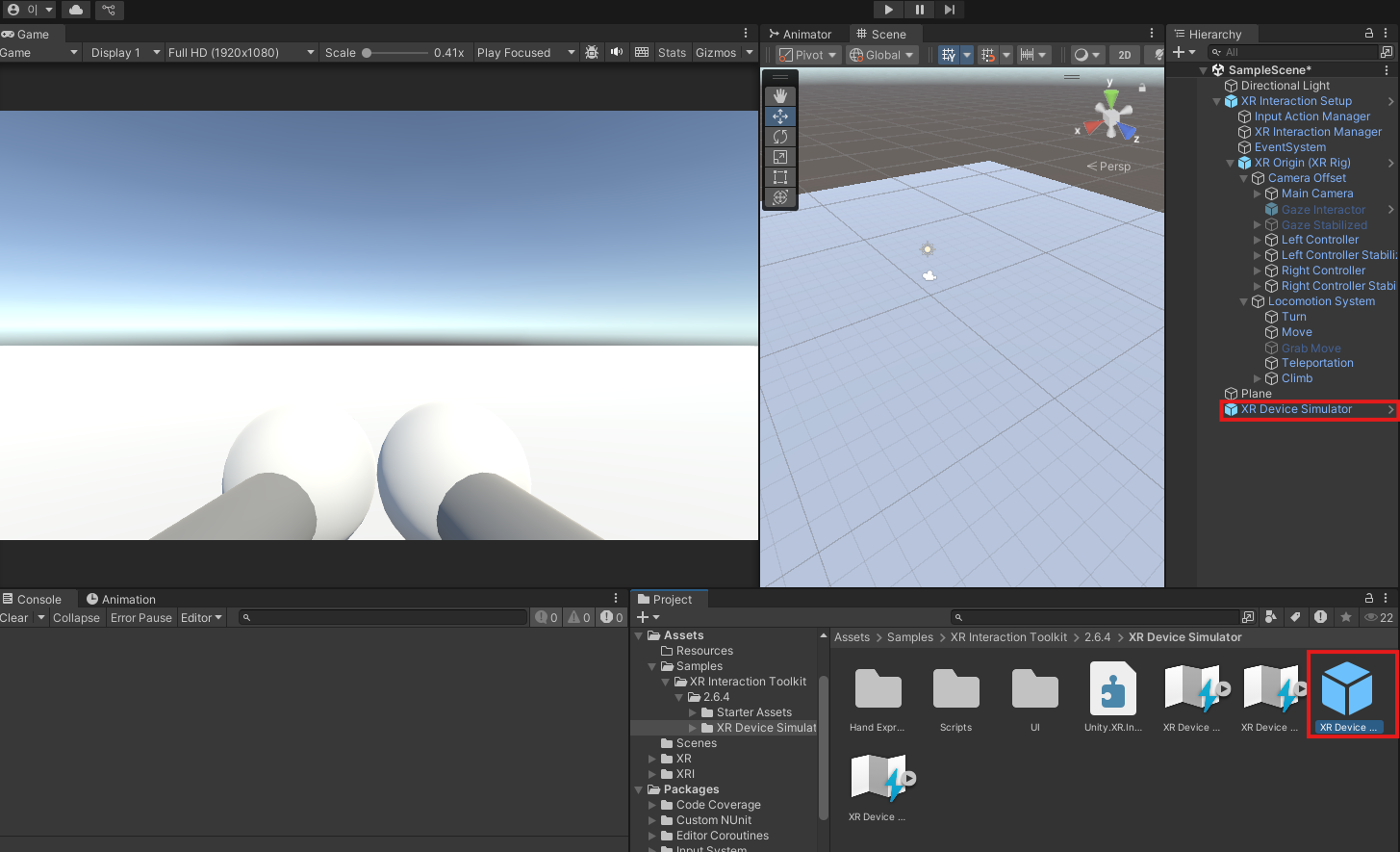Click the Play button
The image size is (1400, 852).
888,10
